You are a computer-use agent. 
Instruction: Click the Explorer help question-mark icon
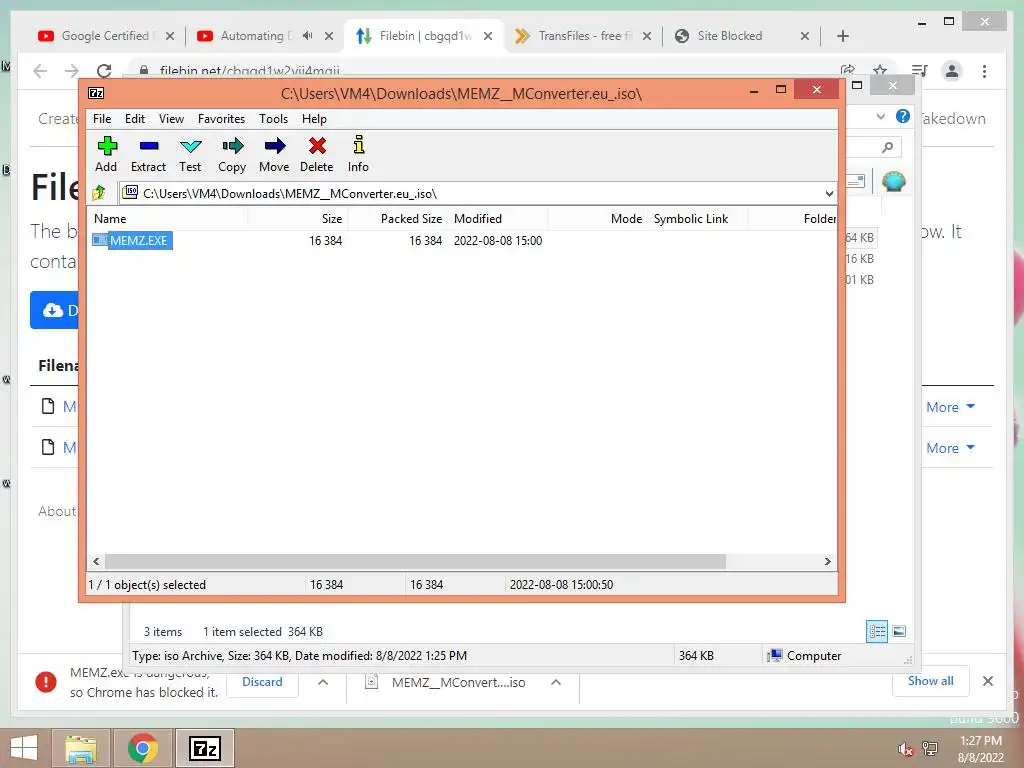pyautogui.click(x=903, y=116)
